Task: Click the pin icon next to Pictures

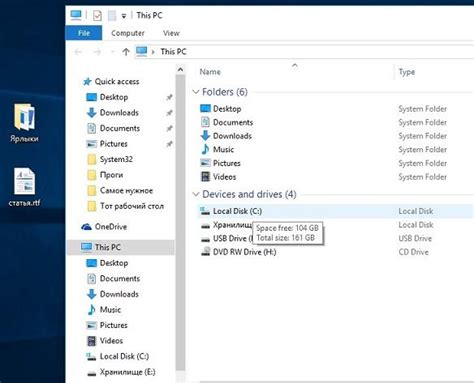Action: (x=169, y=144)
